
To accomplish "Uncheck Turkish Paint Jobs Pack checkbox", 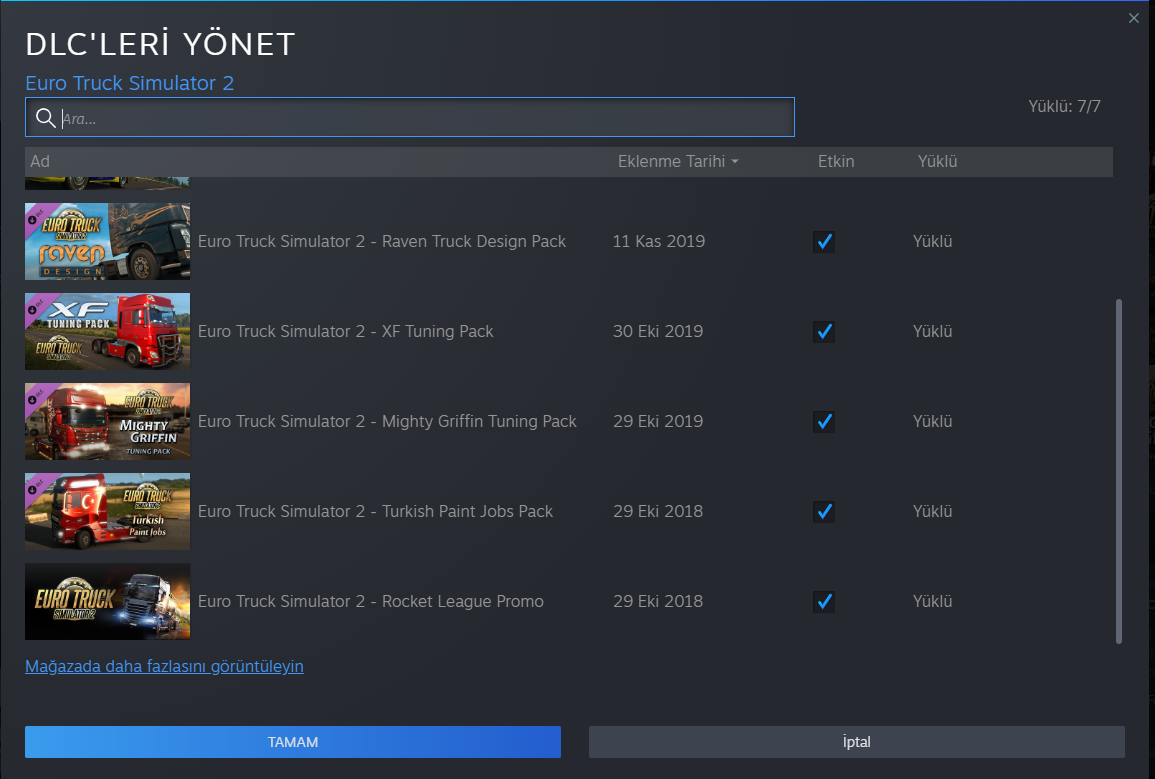I will [x=824, y=511].
